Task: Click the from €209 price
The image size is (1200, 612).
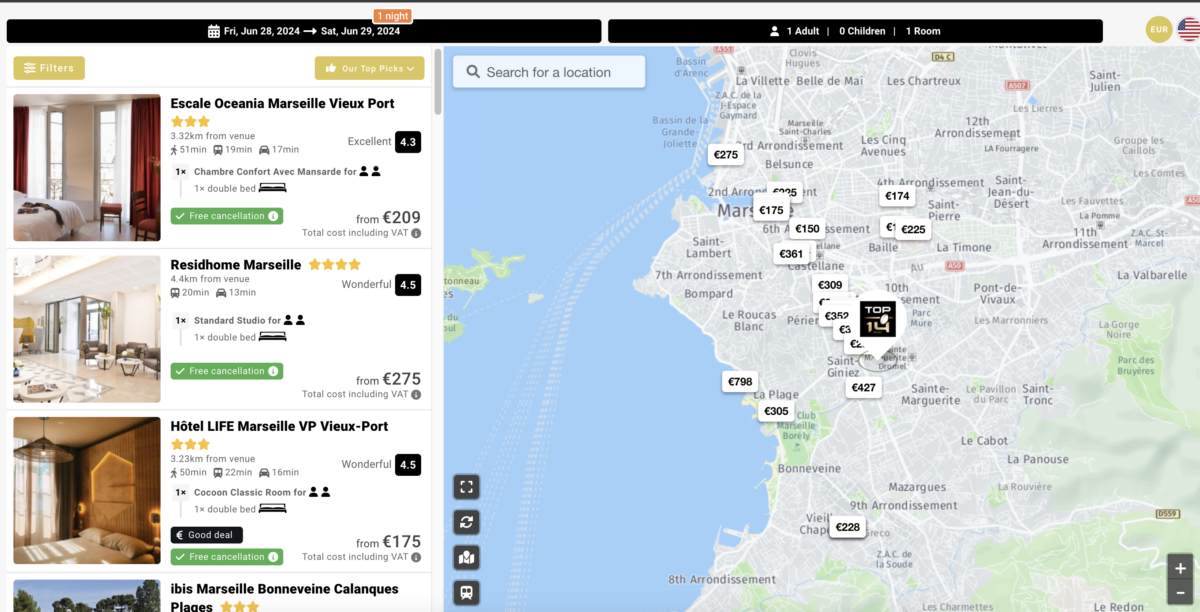Action: 389,218
